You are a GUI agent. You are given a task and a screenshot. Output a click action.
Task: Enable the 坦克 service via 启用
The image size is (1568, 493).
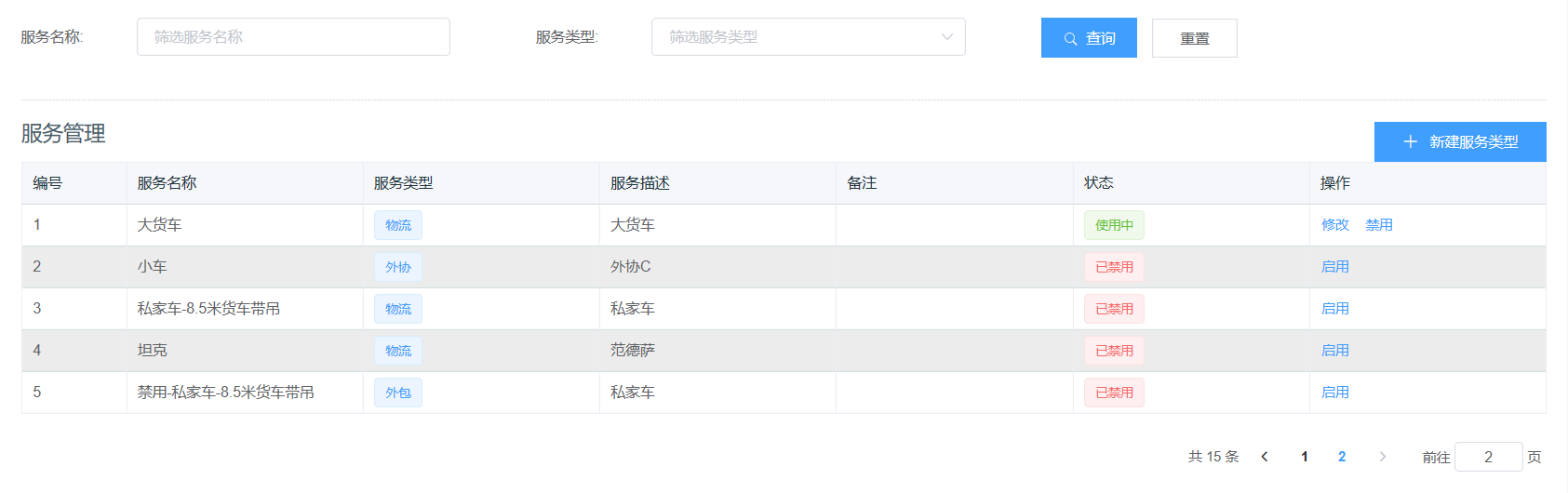[x=1334, y=351]
